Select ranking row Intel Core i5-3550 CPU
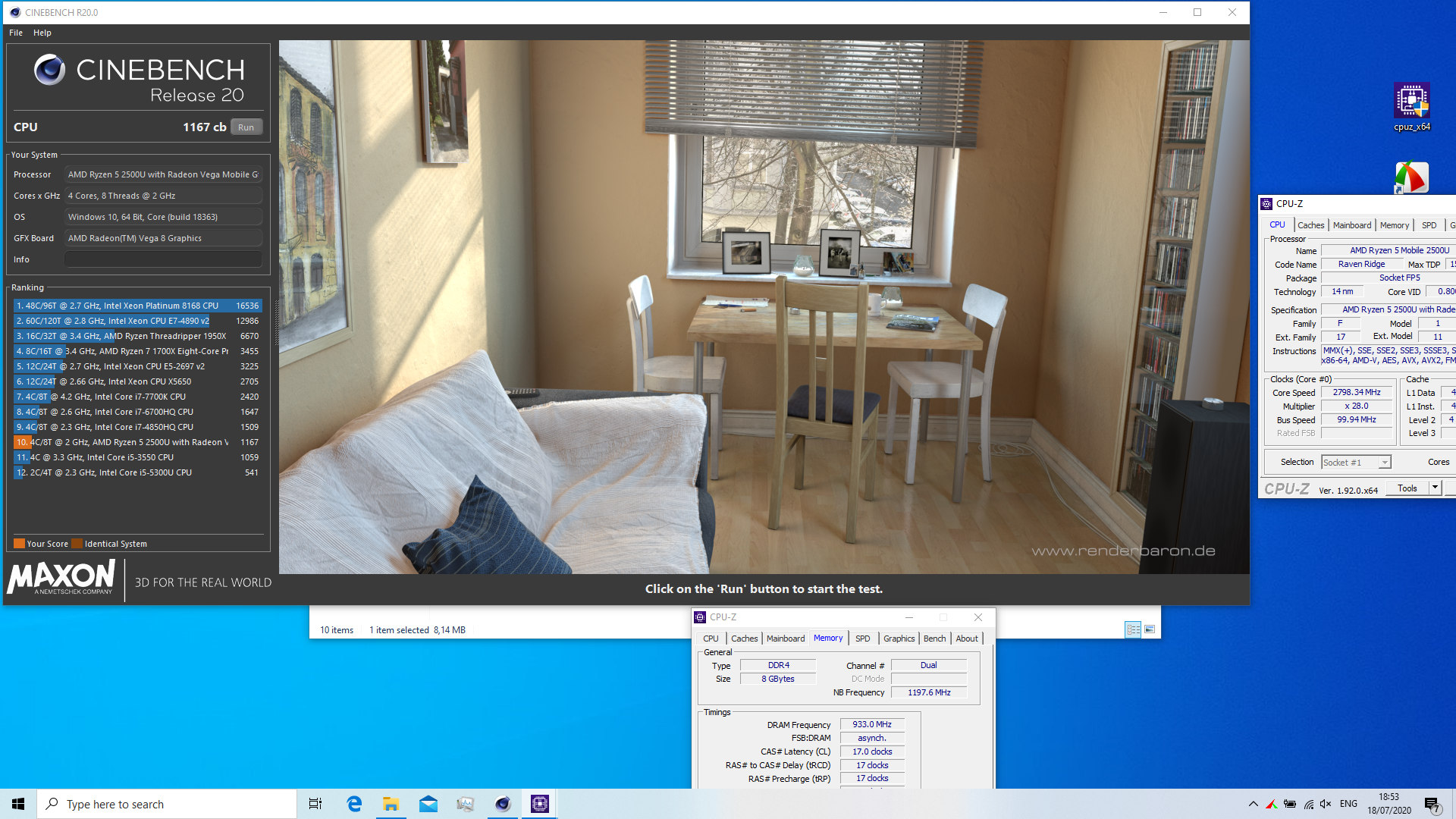This screenshot has width=1456, height=819. (x=137, y=457)
